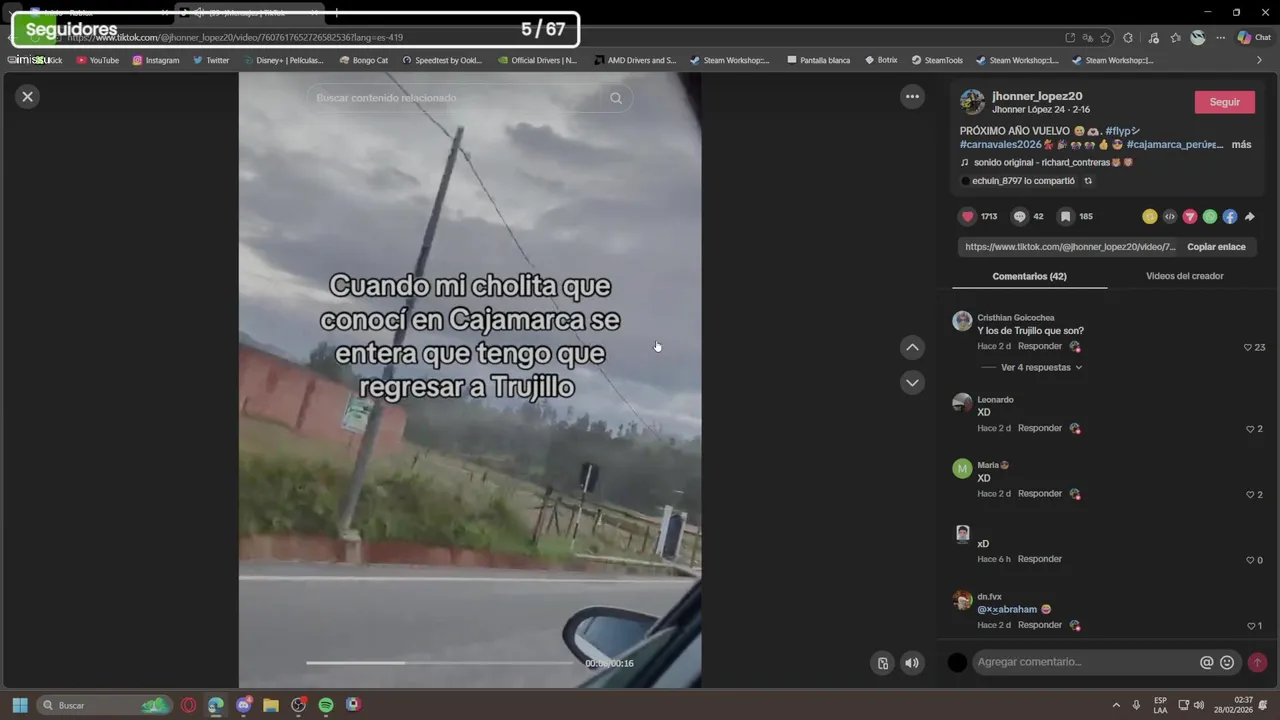Open the Instagram bookmark

[155, 60]
